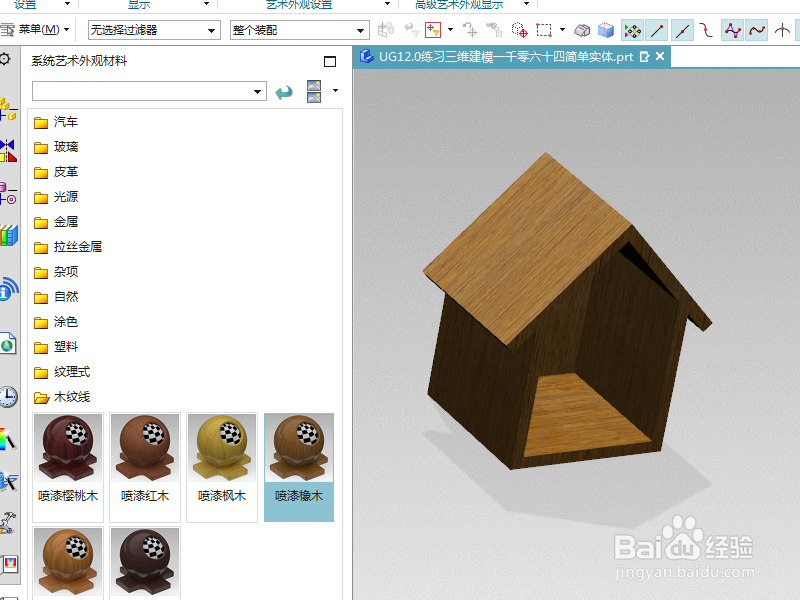Expand the 菜单(M) dropdown arrow
Image resolution: width=800 pixels, height=600 pixels.
click(x=66, y=30)
